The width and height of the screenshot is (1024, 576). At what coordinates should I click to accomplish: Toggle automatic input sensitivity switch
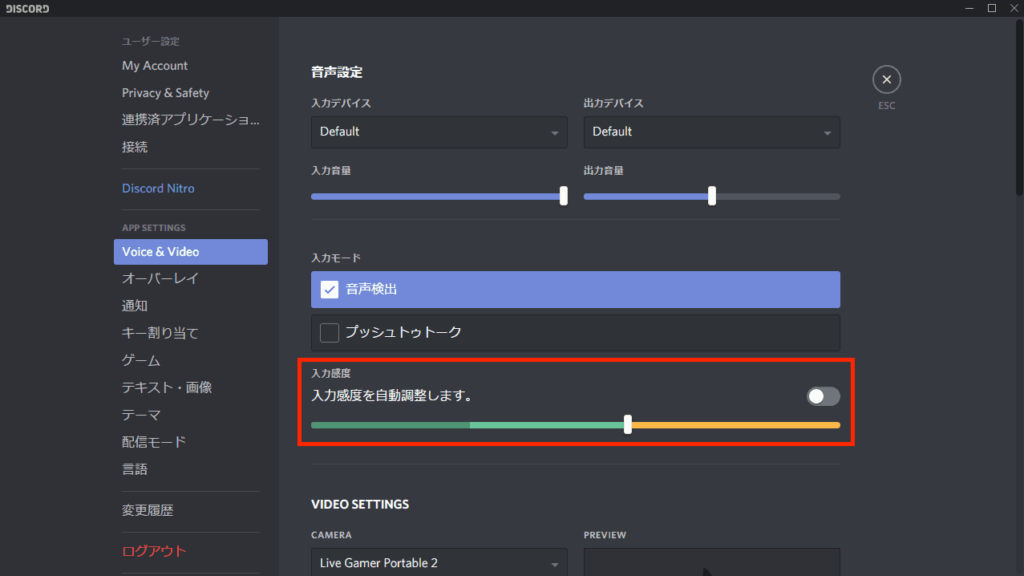823,396
